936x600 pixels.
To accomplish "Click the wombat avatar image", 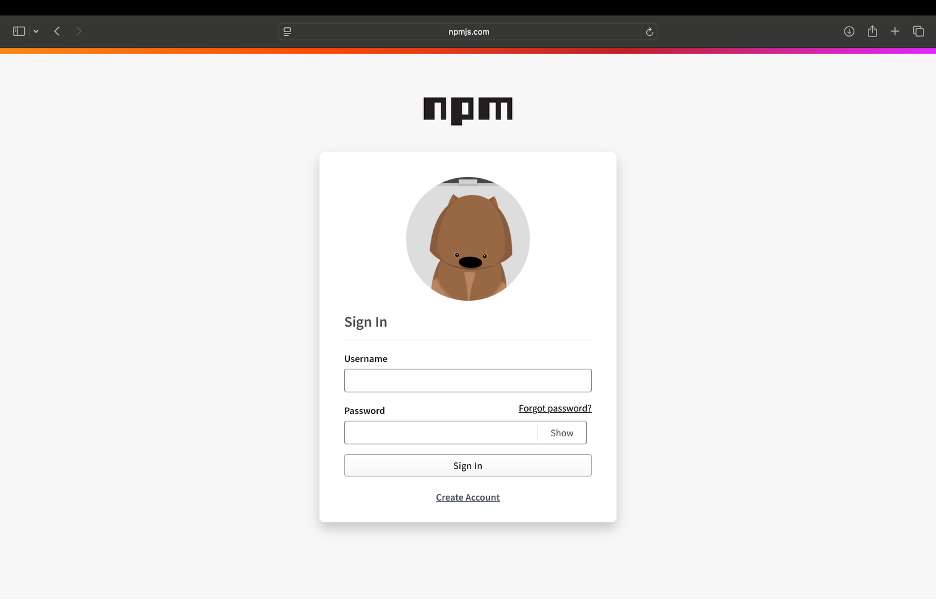I will coord(467,239).
